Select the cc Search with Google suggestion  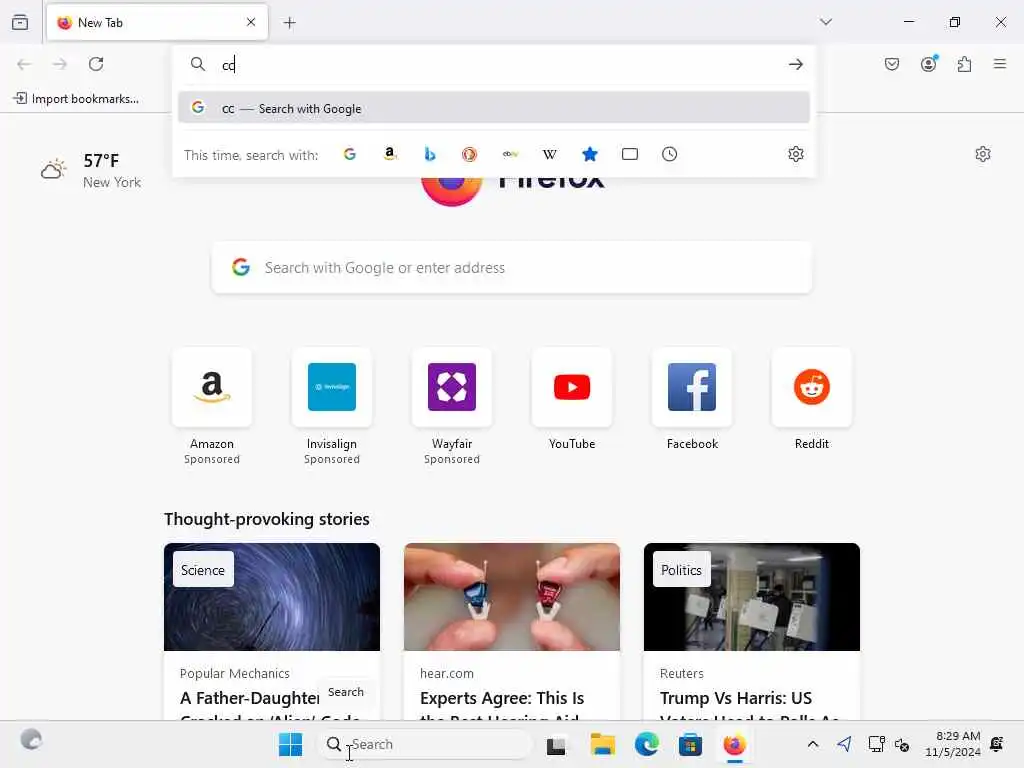494,108
